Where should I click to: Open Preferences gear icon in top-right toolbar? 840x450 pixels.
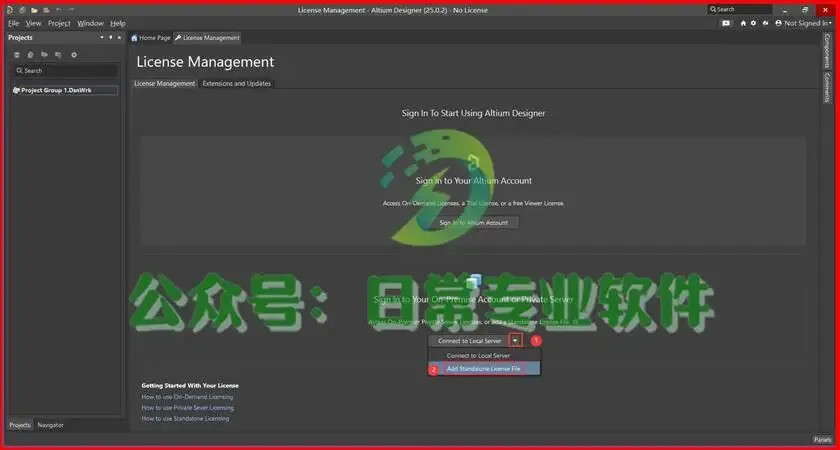coord(754,24)
